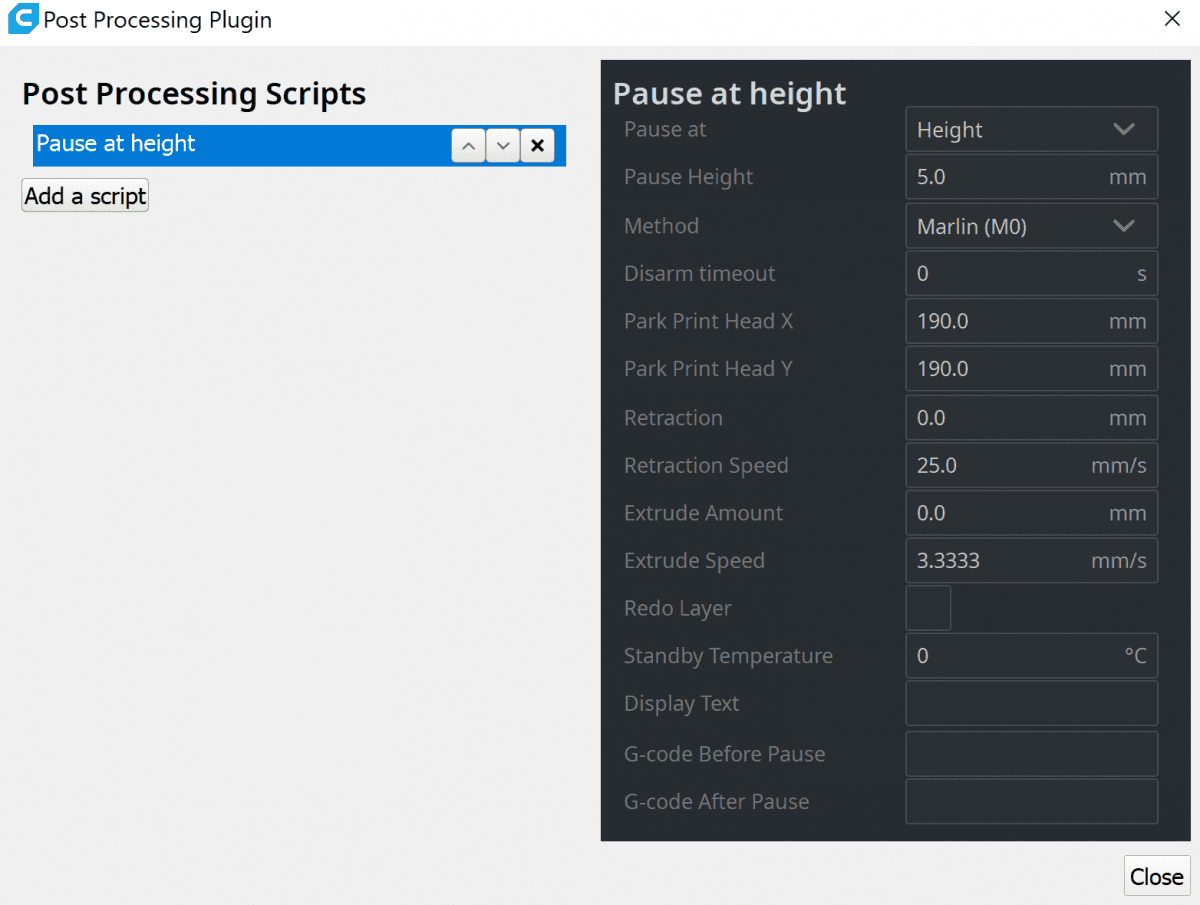Focus the Park Print Head Y field
The height and width of the screenshot is (905, 1200).
[1005, 369]
